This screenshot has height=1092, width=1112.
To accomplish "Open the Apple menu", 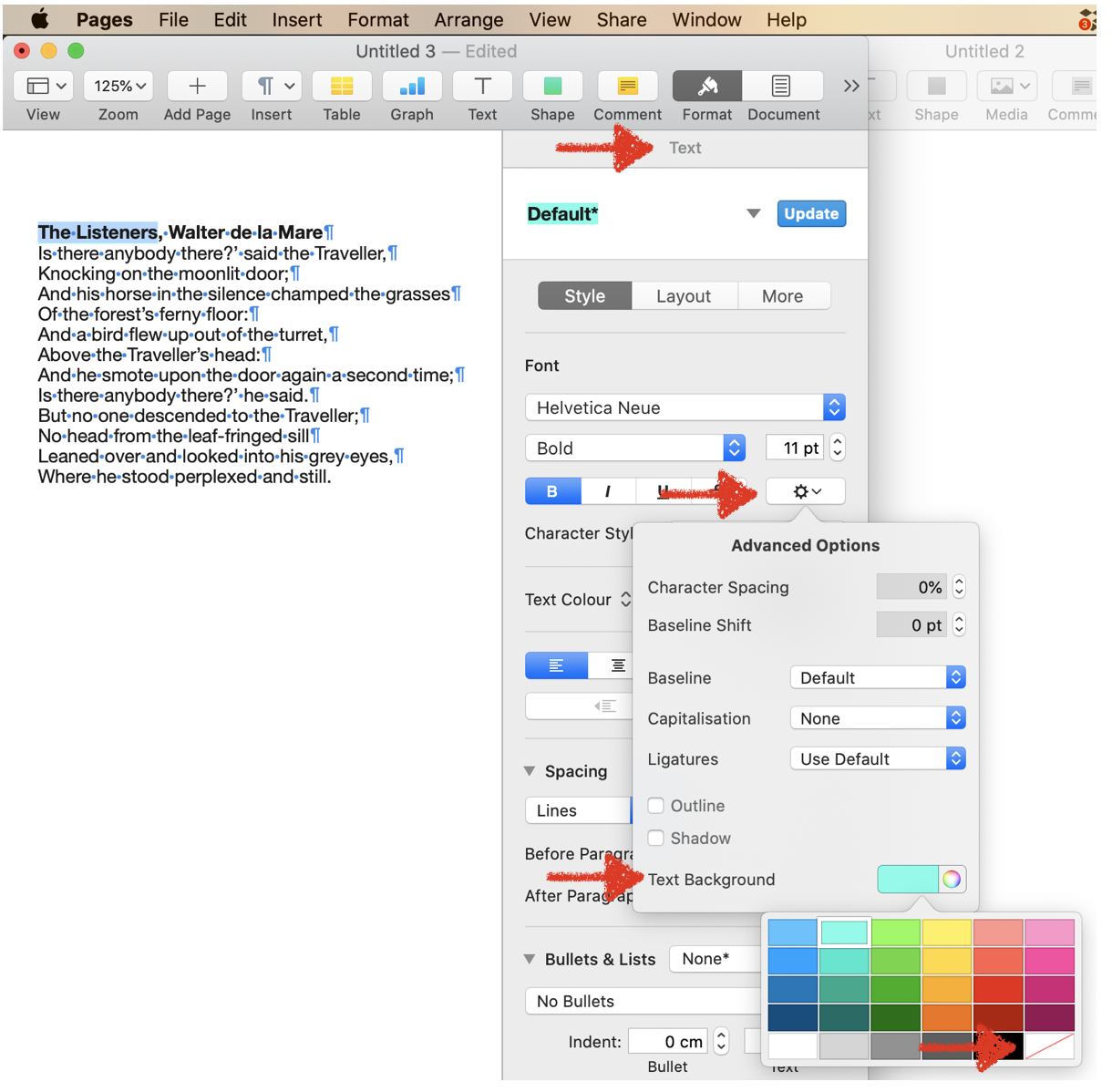I will pyautogui.click(x=39, y=19).
